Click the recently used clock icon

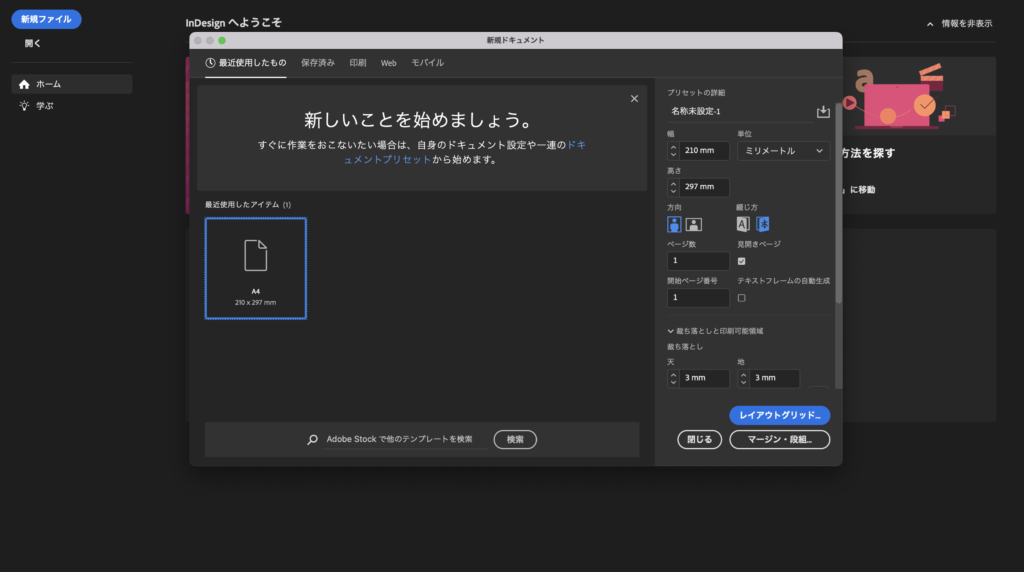coord(210,63)
